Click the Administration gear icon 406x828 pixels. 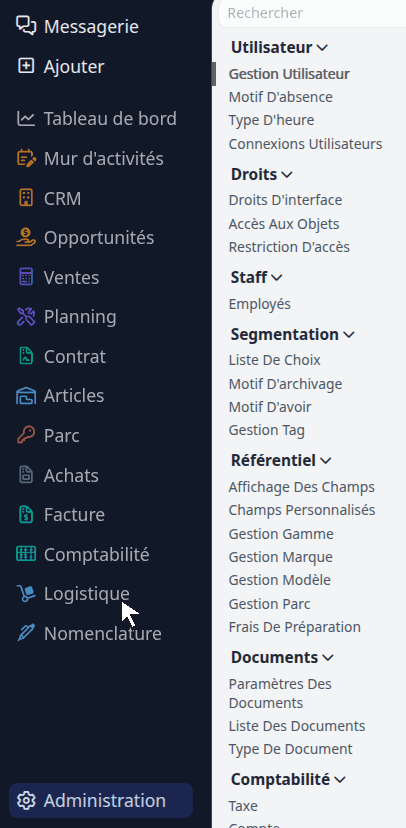[x=26, y=801]
